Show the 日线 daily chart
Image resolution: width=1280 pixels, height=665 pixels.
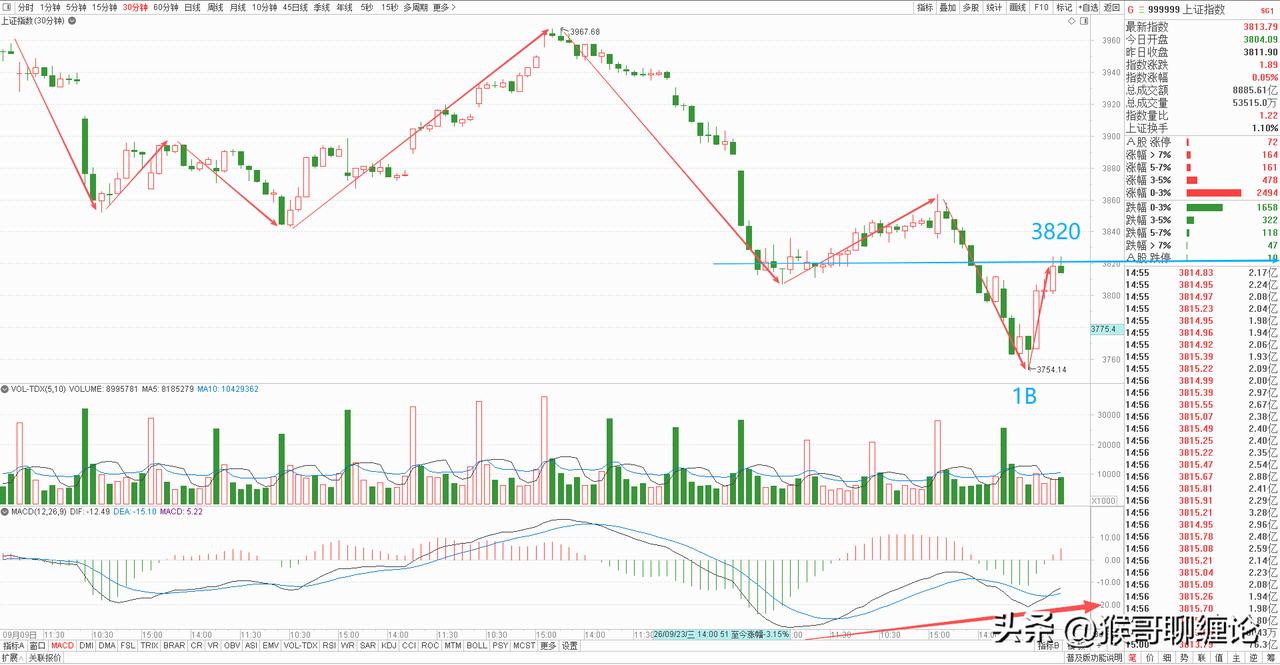point(190,7)
